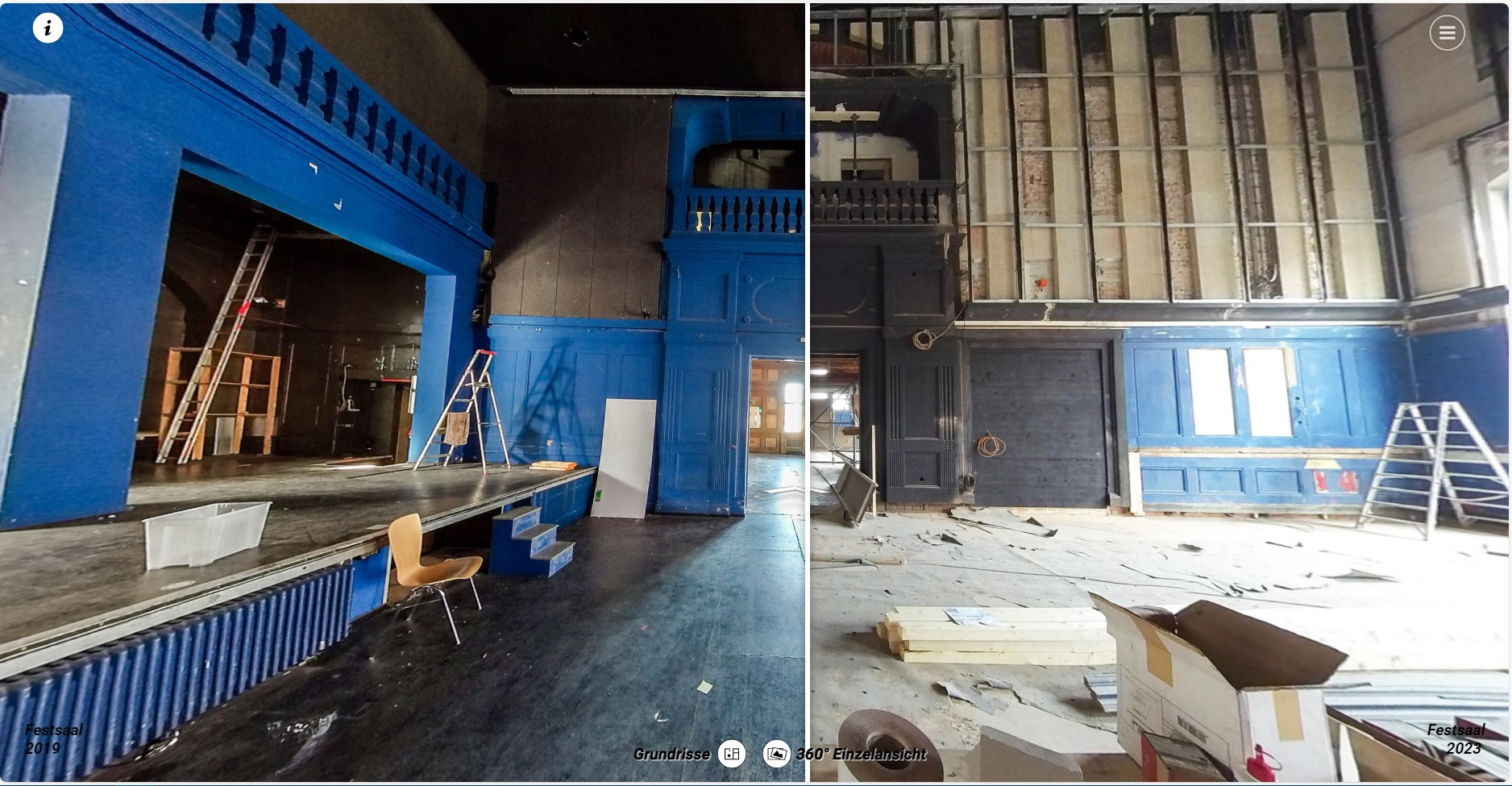The width and height of the screenshot is (1512, 786).
Task: Open the hamburger menu in top-right corner
Action: coord(1447,33)
